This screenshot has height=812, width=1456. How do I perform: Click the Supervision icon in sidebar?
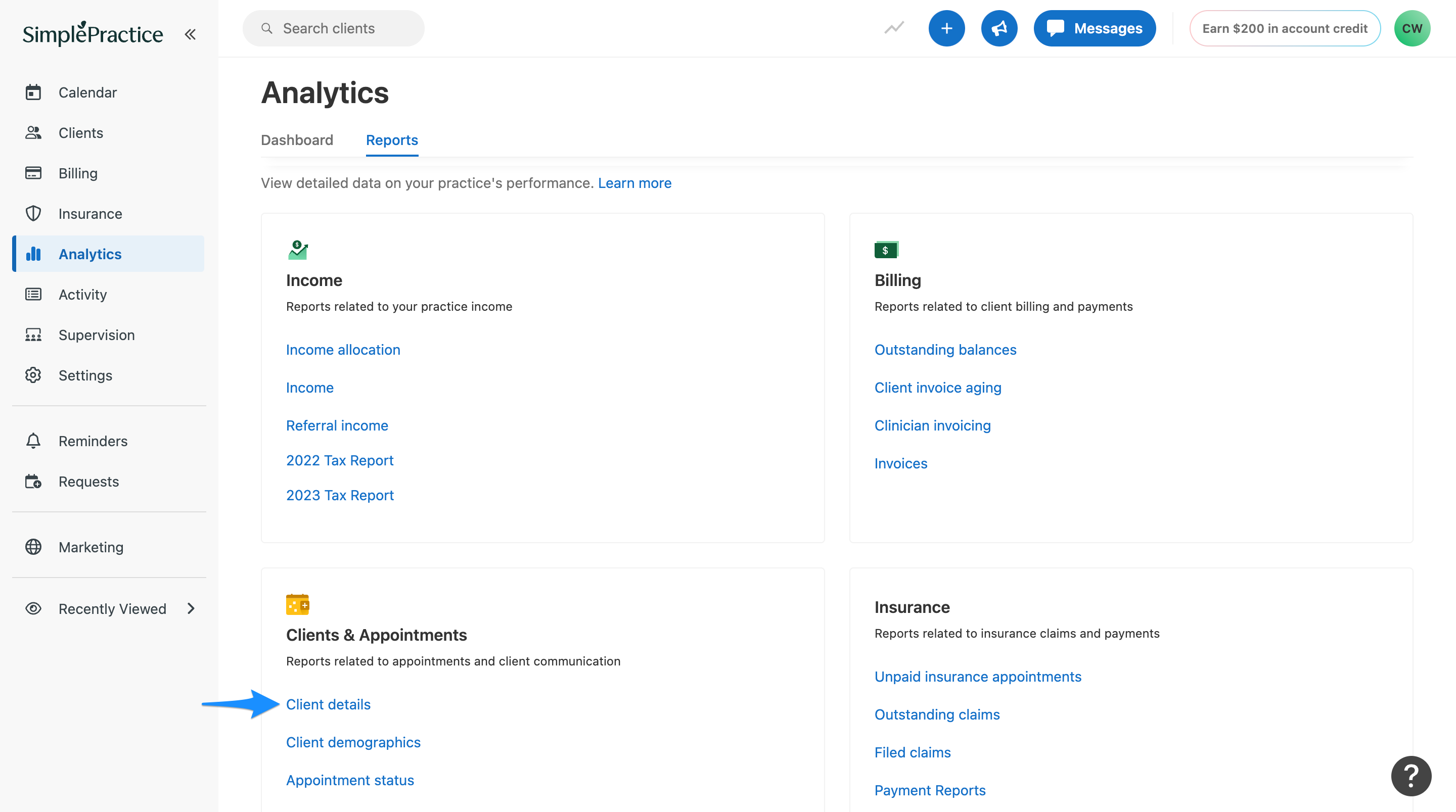33,335
